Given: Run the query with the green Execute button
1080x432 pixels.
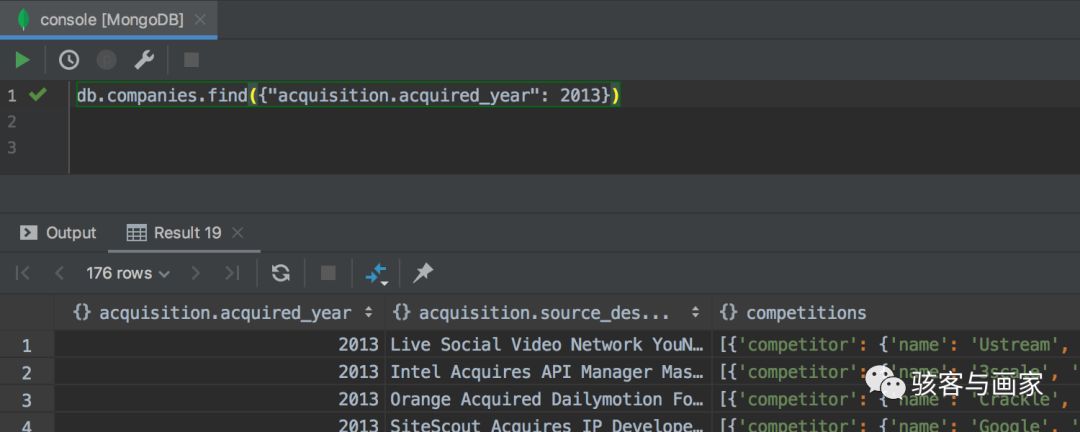Looking at the screenshot, I should (23, 61).
